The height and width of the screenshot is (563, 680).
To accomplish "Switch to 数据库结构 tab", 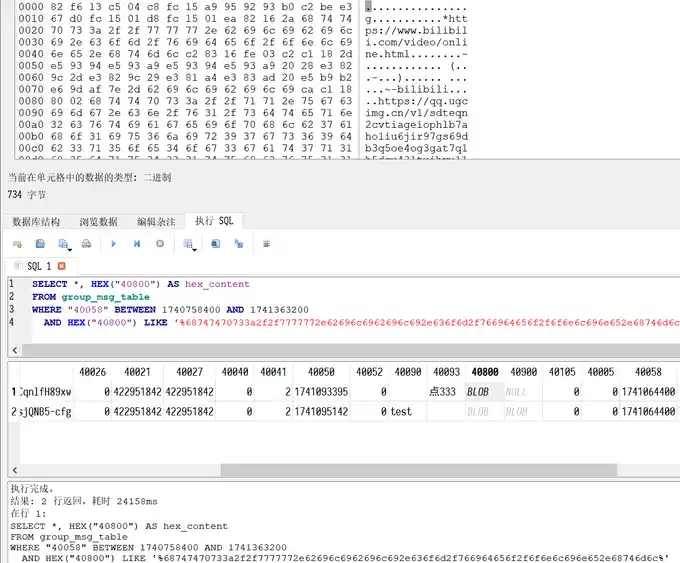I will [36, 222].
